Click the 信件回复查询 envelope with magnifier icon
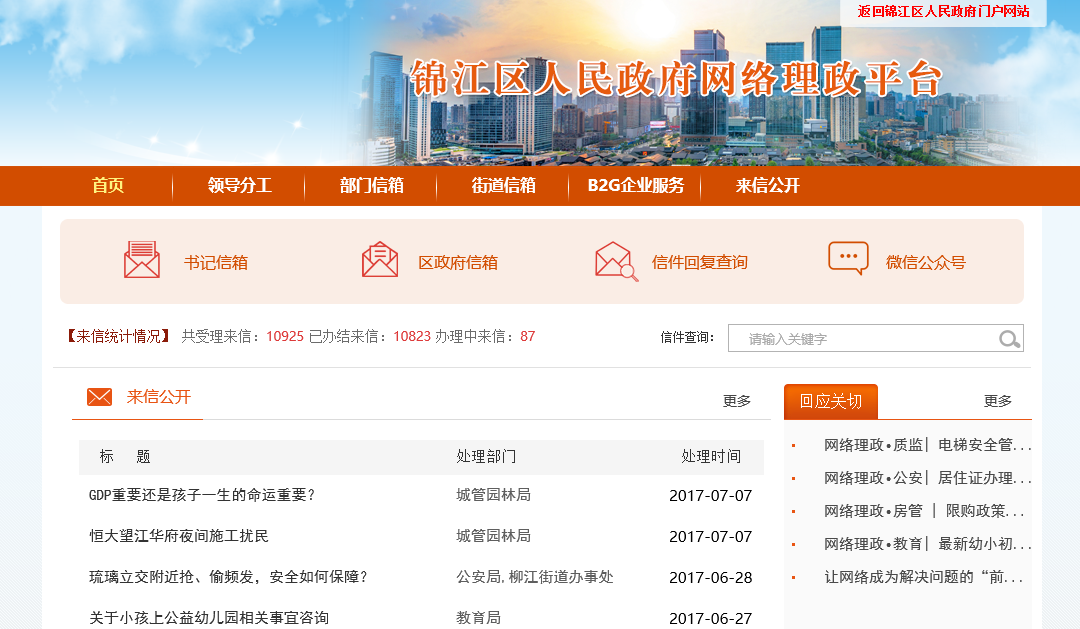 616,261
